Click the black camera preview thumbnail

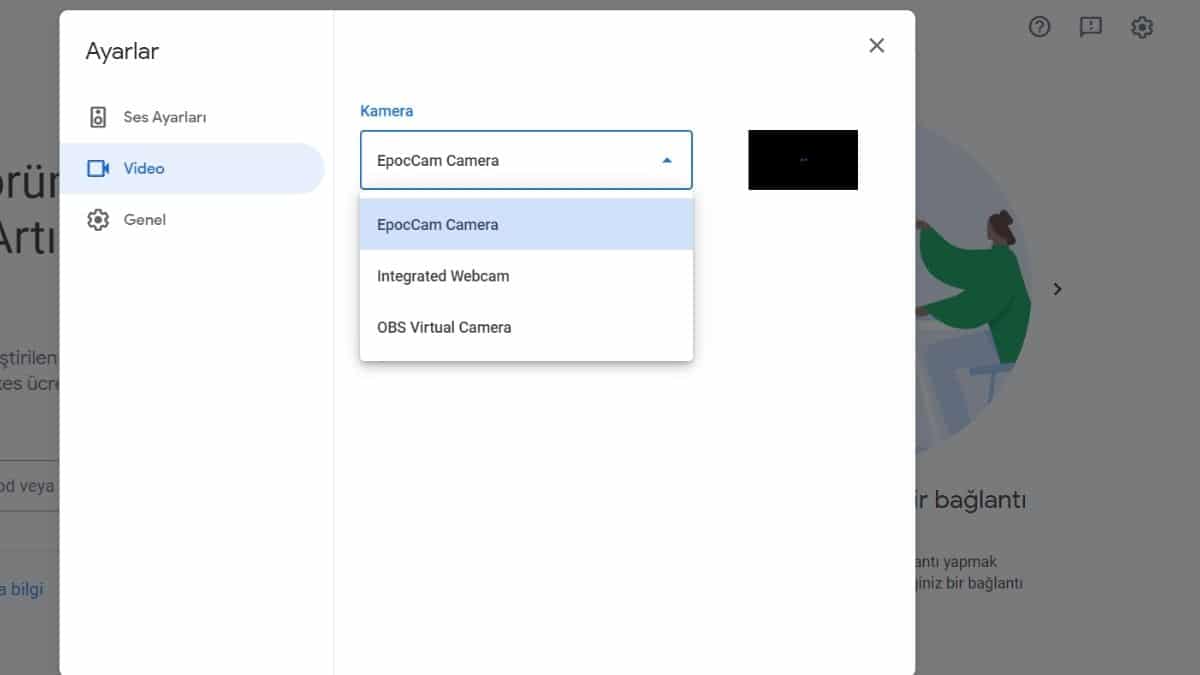pos(803,160)
